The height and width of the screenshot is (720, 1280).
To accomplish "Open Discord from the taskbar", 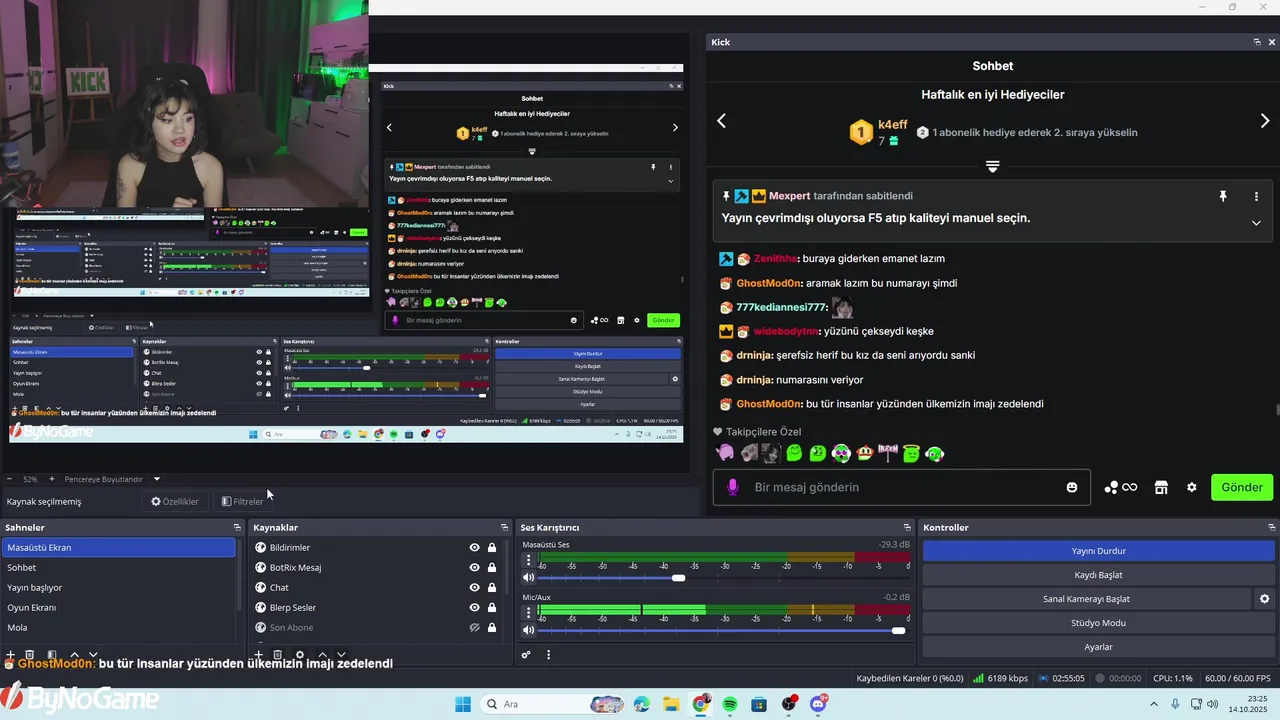I will point(819,704).
